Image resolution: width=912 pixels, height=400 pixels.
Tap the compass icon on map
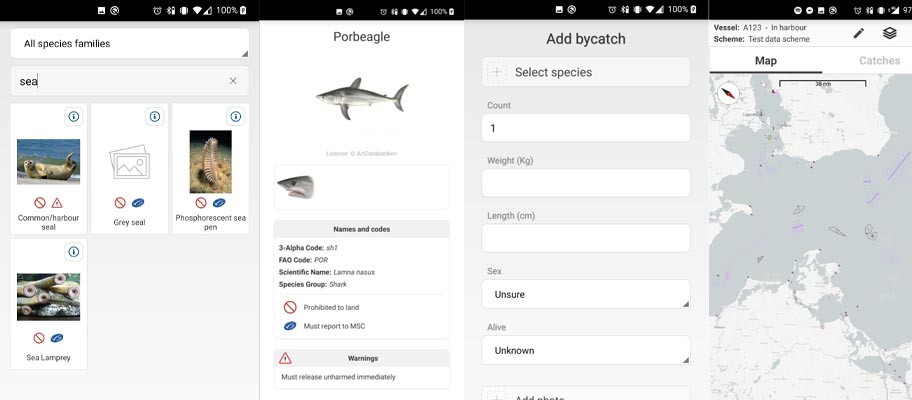pos(729,94)
